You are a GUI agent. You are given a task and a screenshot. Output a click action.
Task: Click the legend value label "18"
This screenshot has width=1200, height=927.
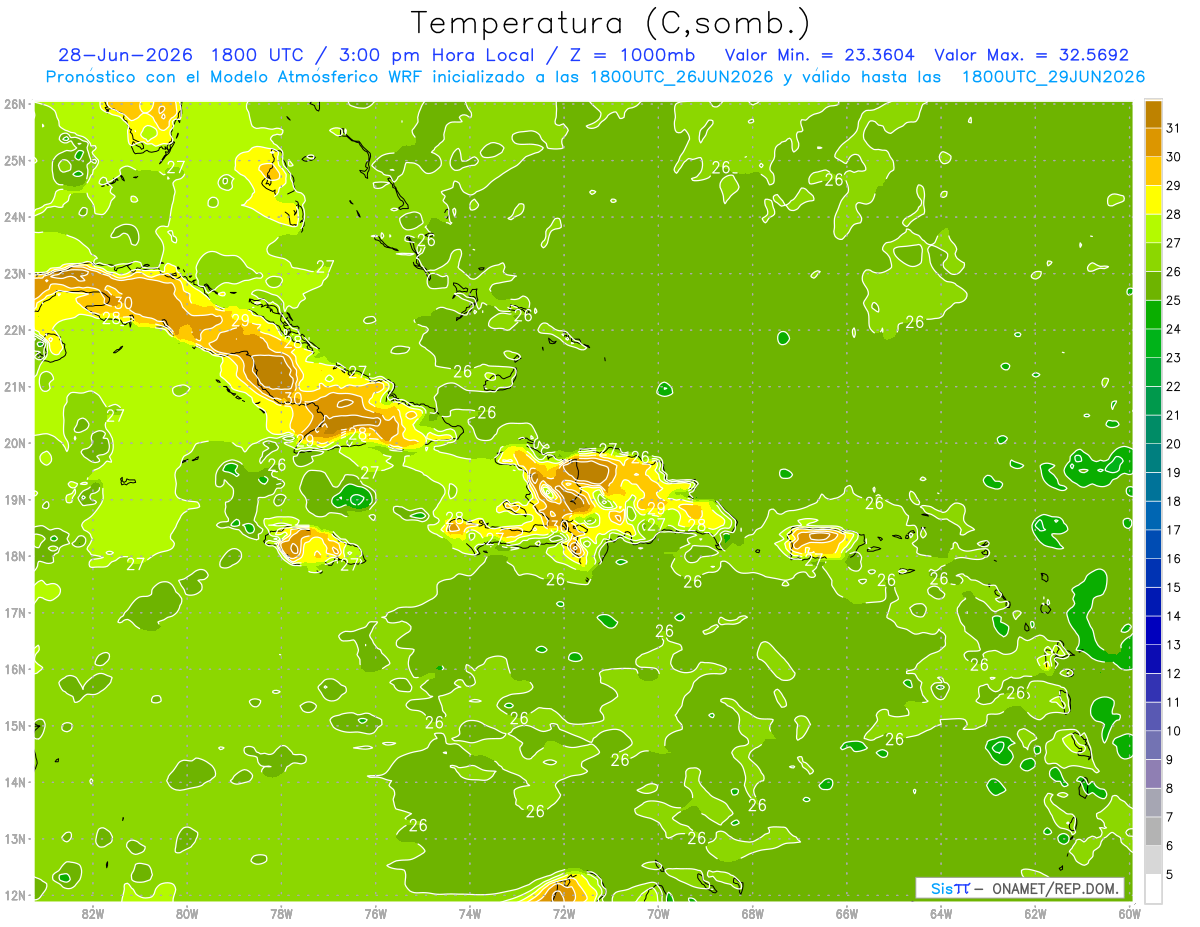tap(1174, 501)
